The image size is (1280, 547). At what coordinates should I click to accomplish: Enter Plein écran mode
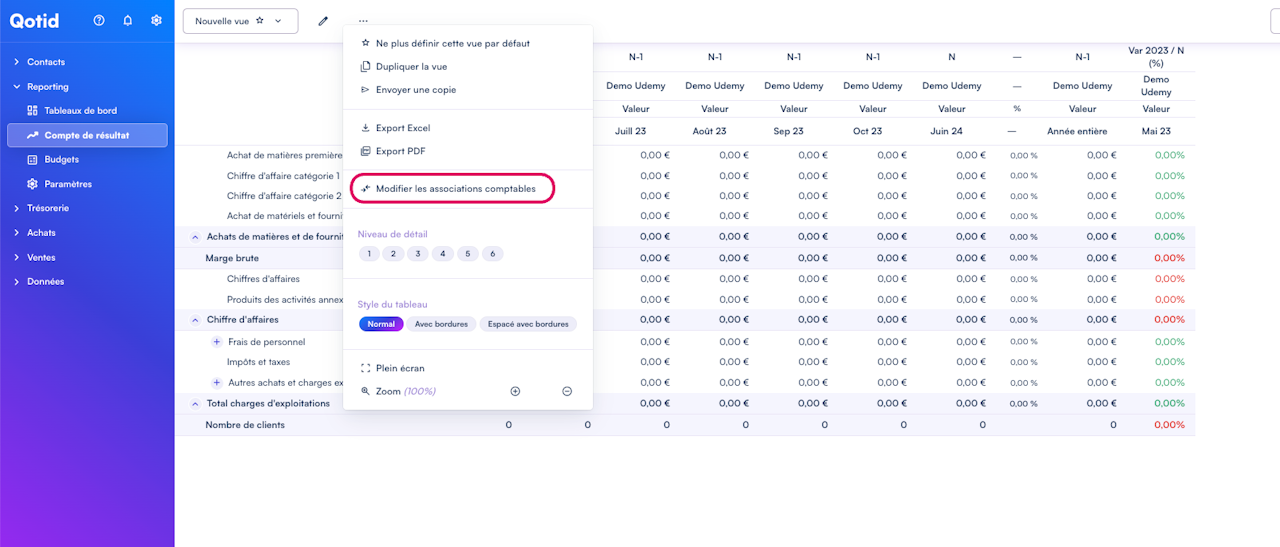pyautogui.click(x=399, y=368)
